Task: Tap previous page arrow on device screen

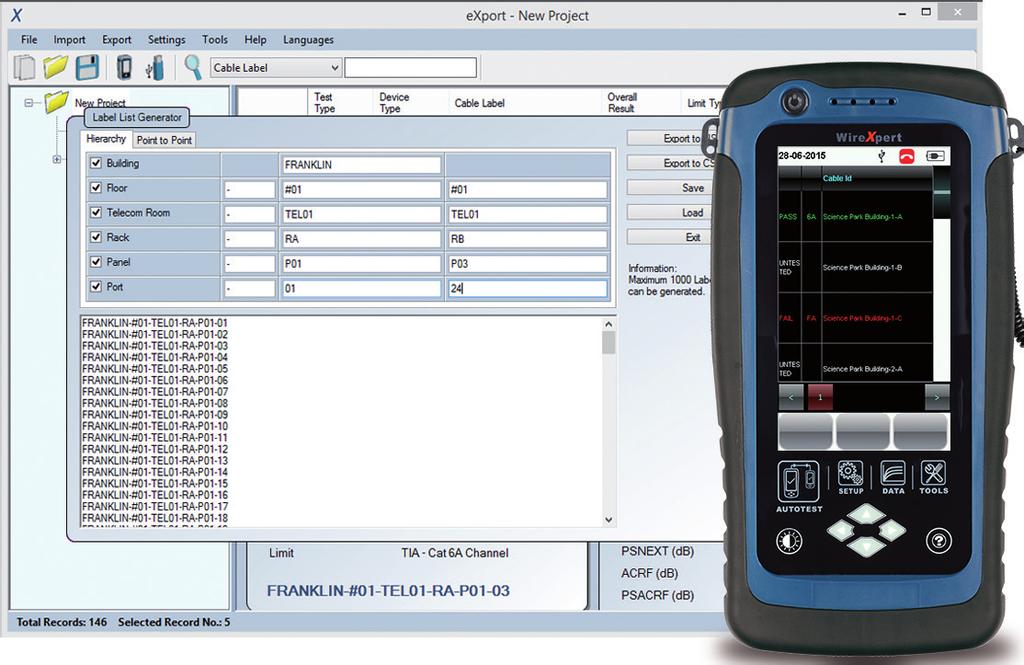Action: click(x=791, y=397)
